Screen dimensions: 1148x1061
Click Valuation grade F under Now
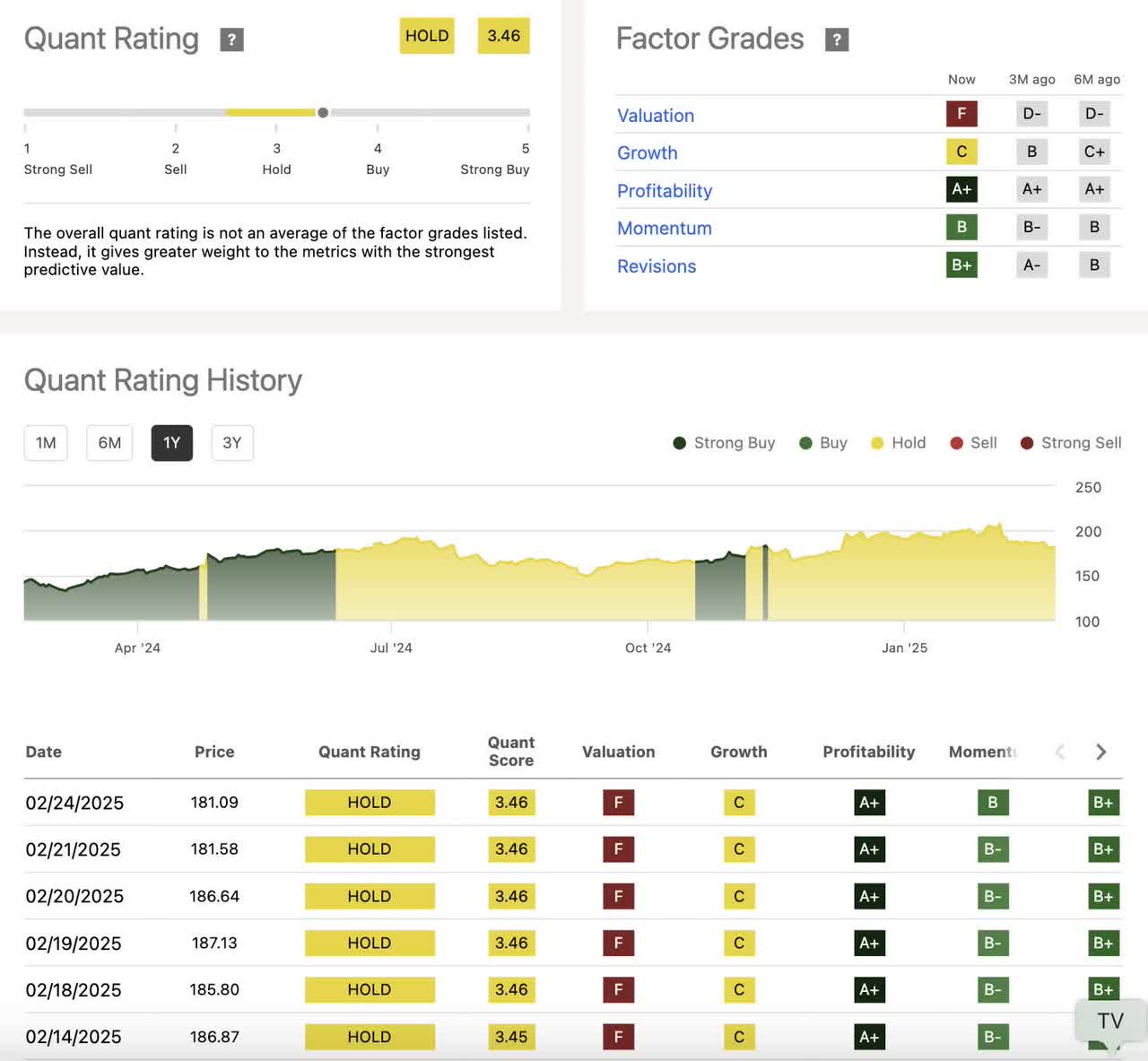click(x=961, y=114)
